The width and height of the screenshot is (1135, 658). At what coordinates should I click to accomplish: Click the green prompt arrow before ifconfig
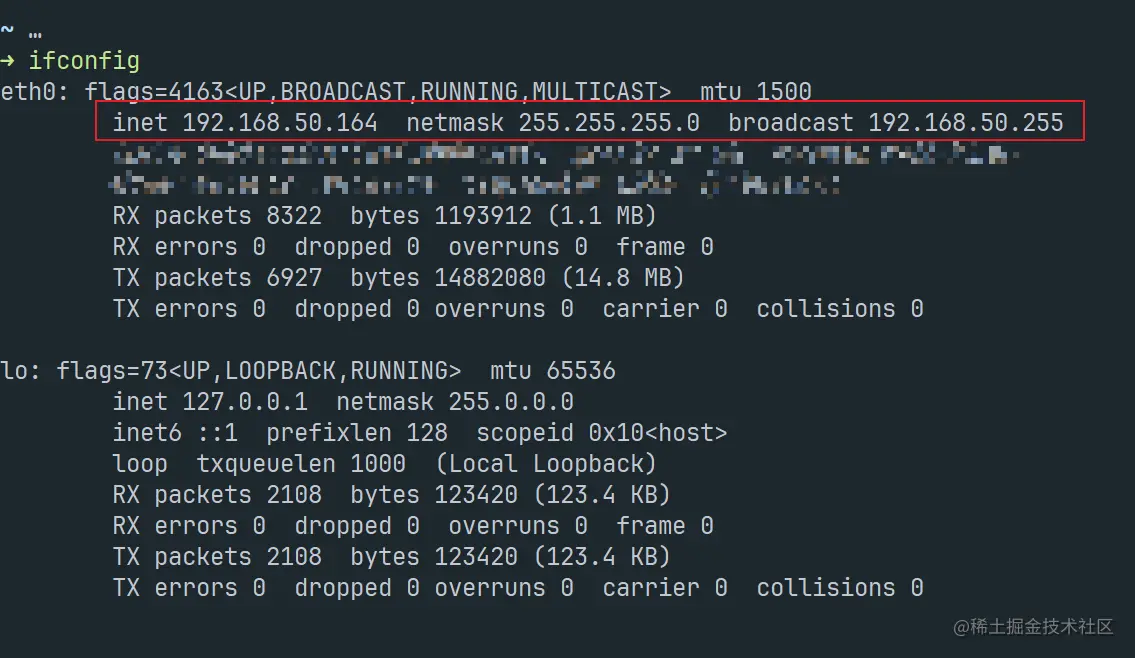point(7,61)
